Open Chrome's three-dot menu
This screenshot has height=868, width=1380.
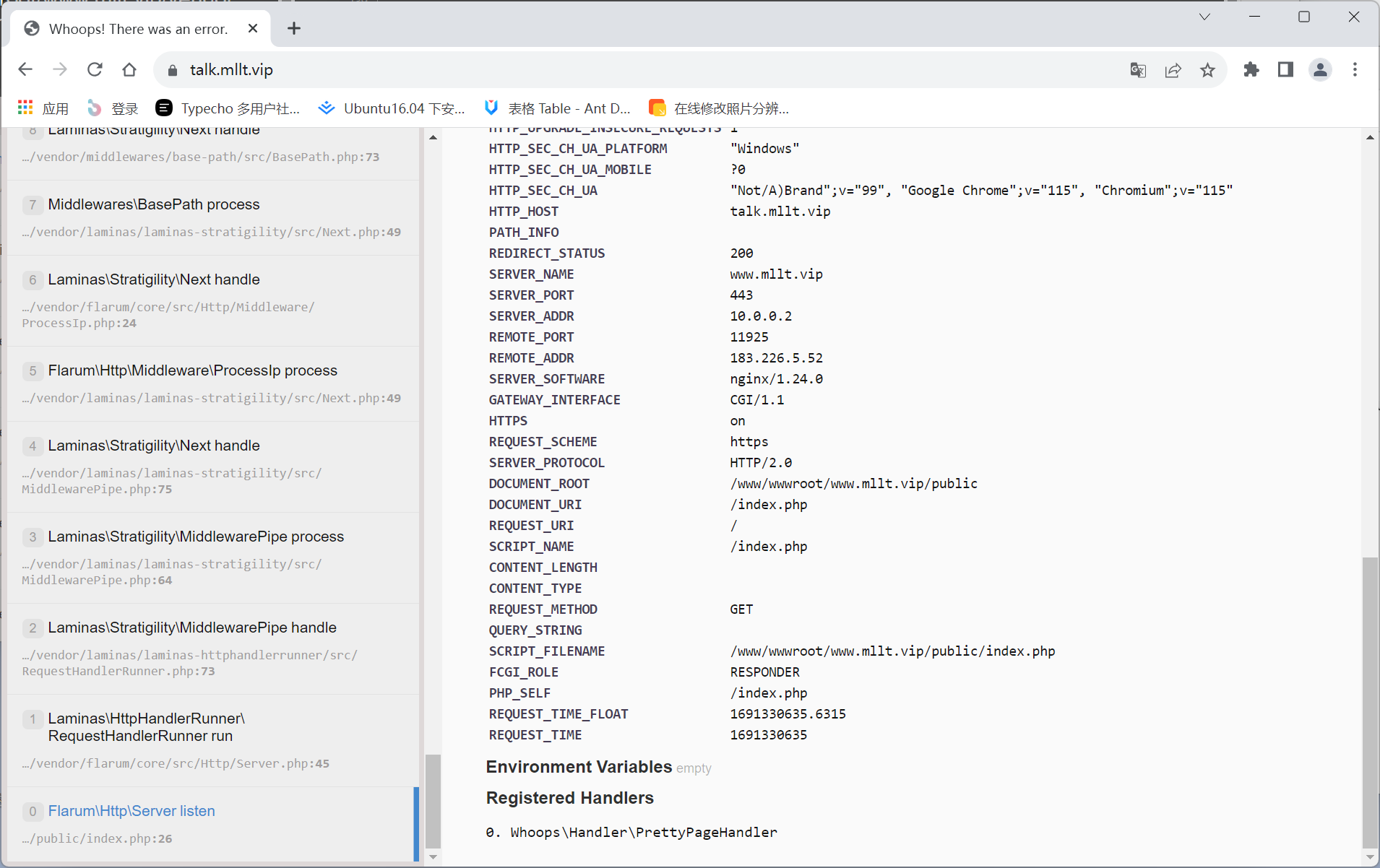tap(1355, 69)
